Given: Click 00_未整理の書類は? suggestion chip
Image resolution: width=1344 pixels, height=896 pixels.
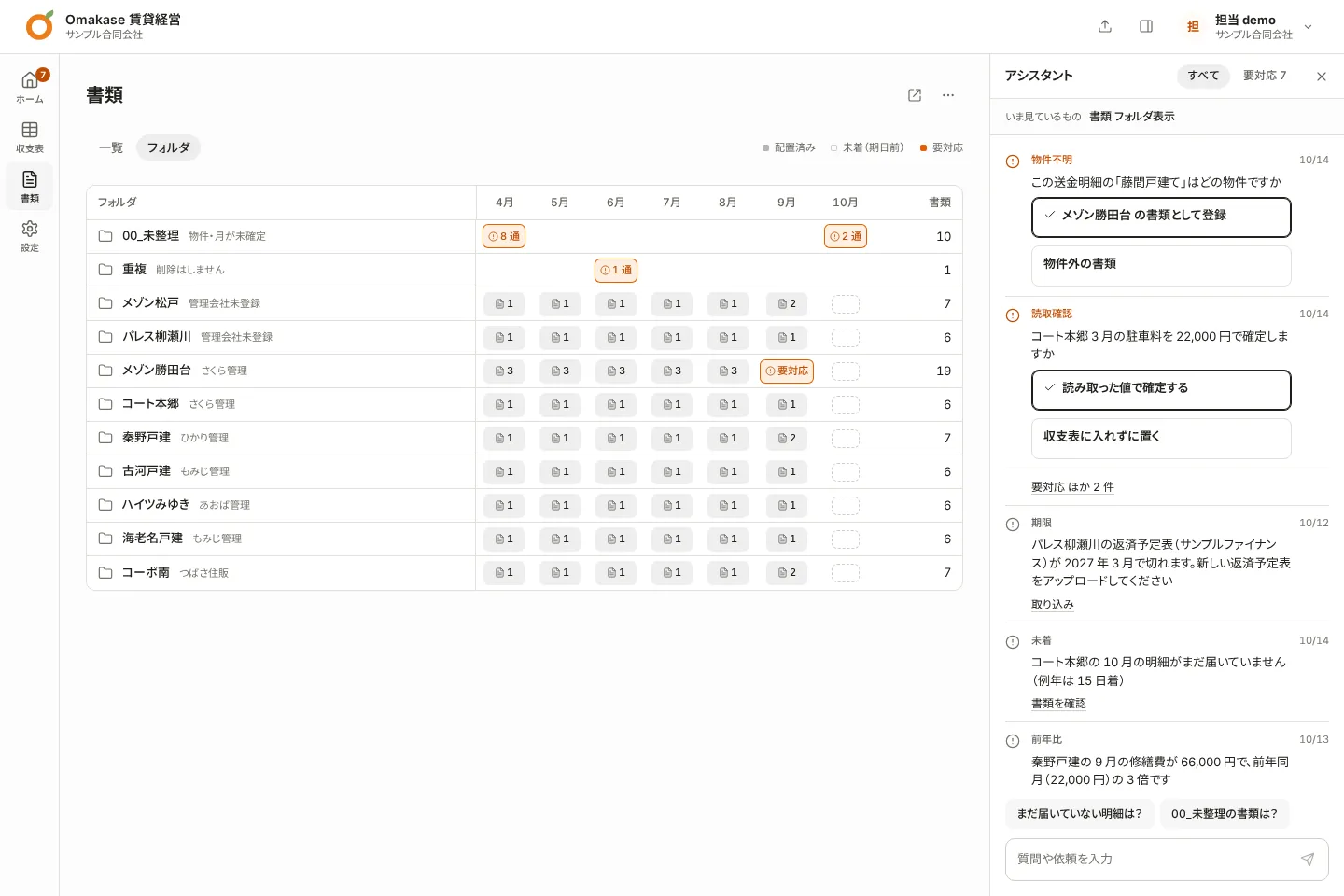Looking at the screenshot, I should [1225, 814].
